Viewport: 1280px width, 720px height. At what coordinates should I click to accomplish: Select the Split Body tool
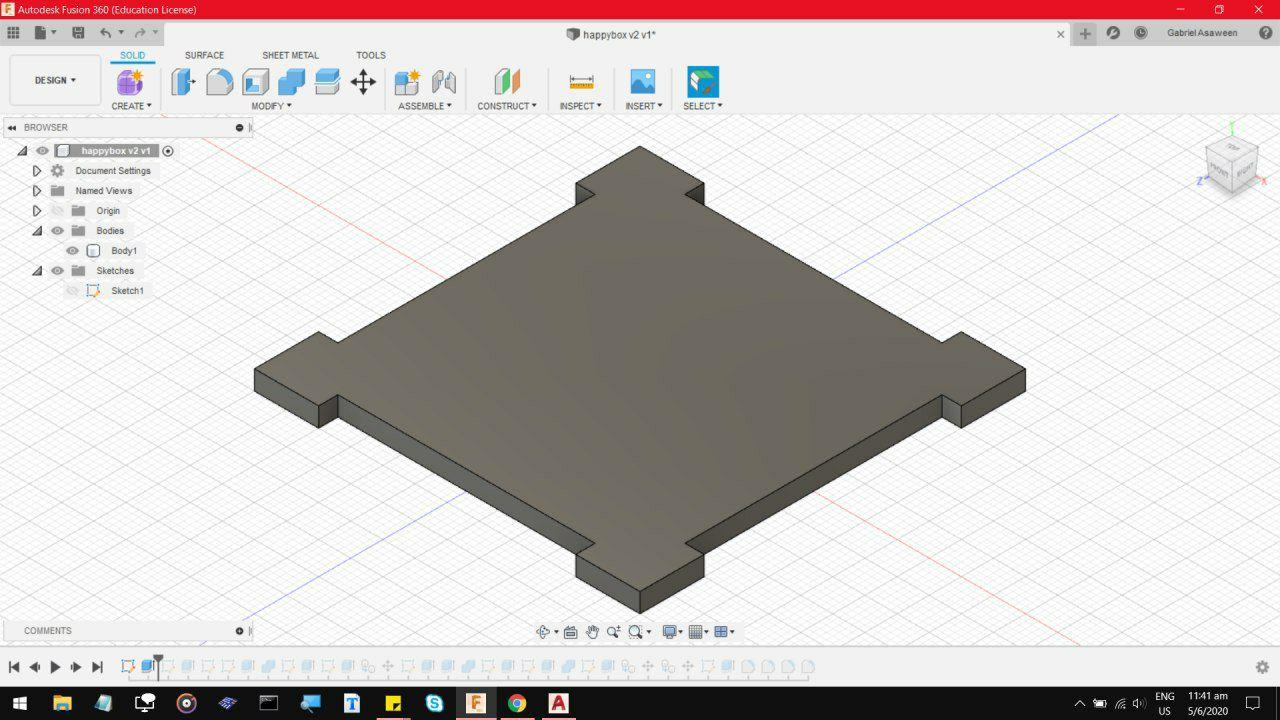327,82
